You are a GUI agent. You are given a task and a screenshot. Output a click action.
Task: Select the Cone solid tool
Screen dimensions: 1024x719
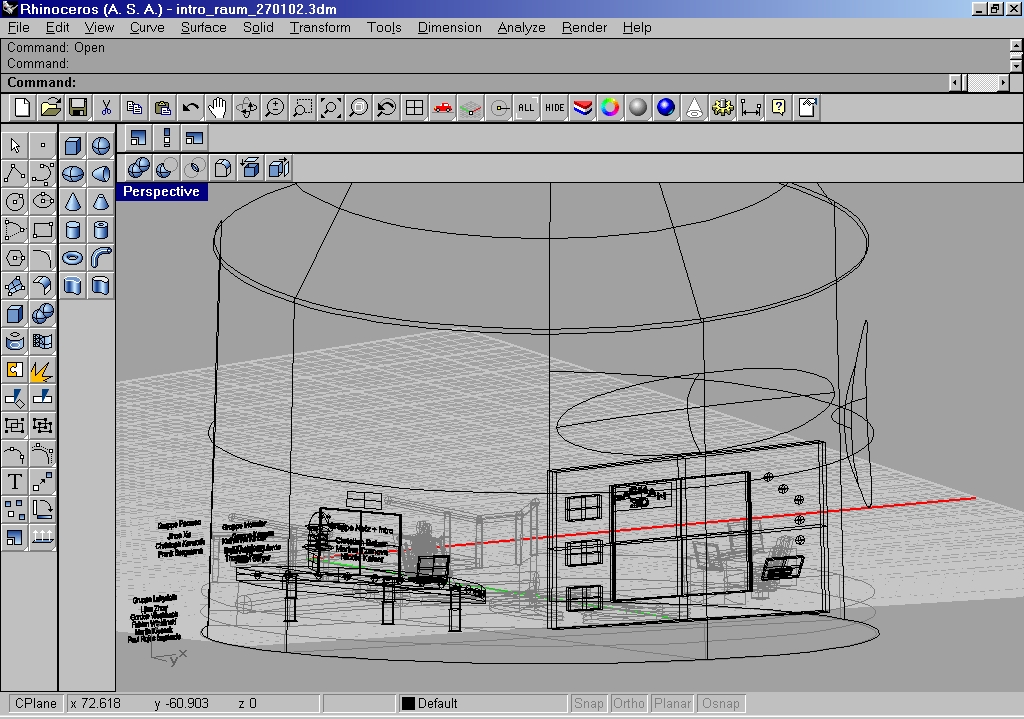(x=73, y=202)
